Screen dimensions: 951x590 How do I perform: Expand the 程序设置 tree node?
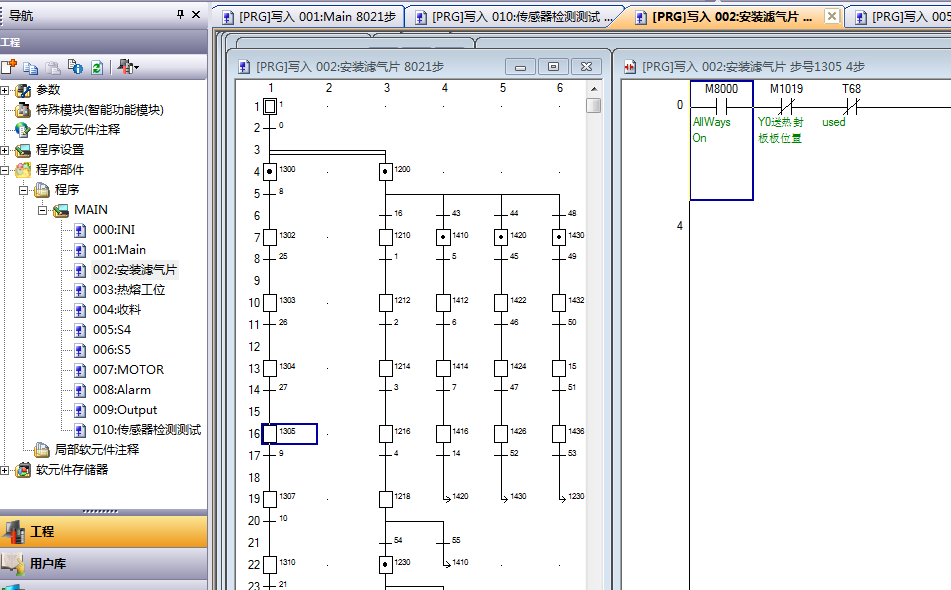5,150
